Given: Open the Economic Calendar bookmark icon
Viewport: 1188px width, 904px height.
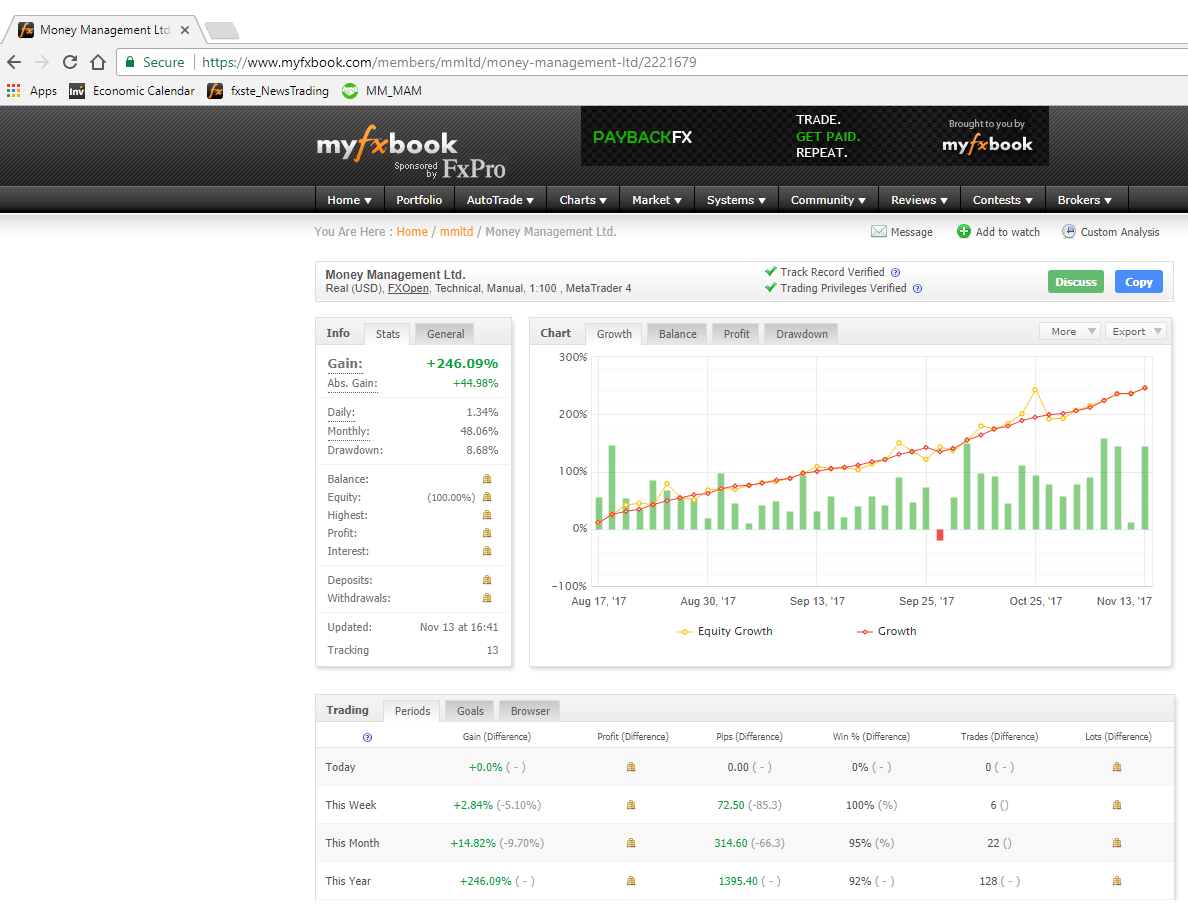Looking at the screenshot, I should (77, 91).
